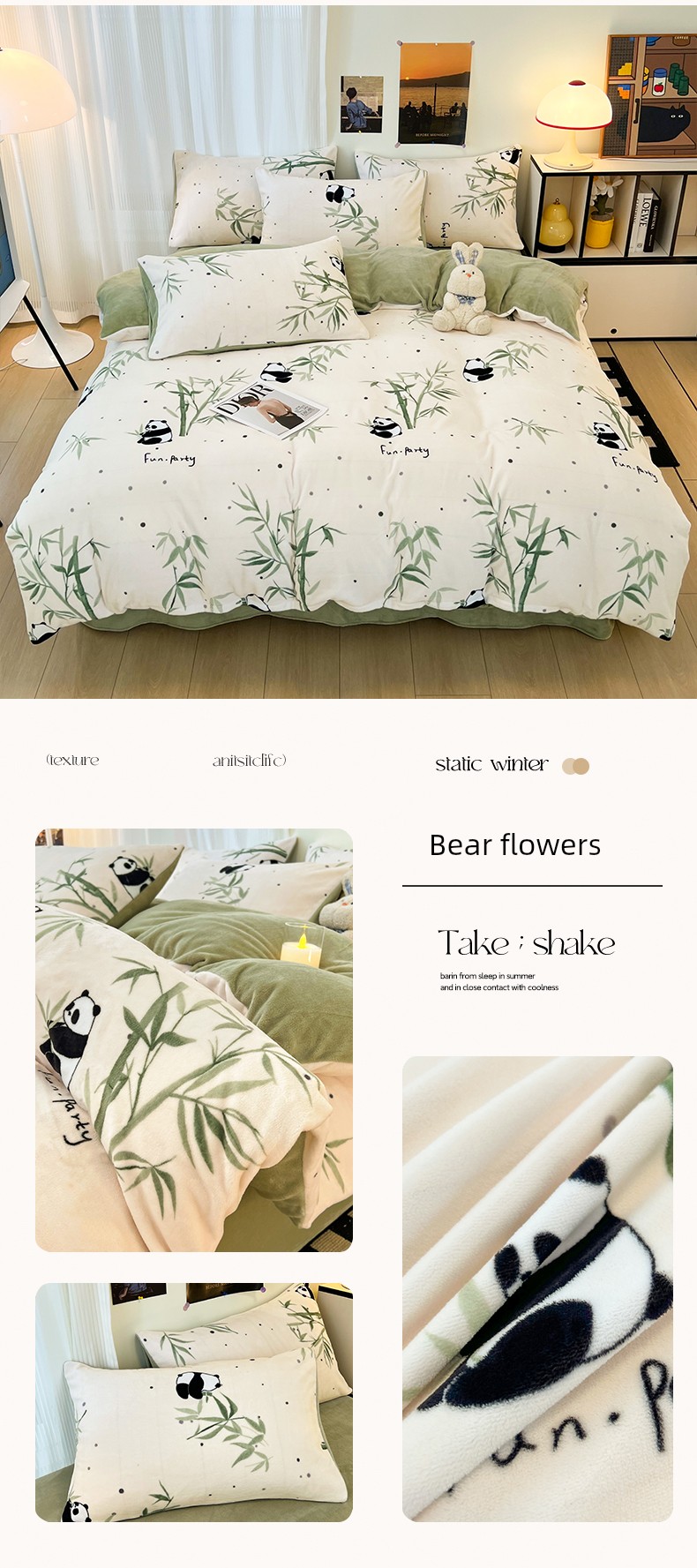This screenshot has width=697, height=1568.
Task: Click the 'Bear flowers' heading
Action: tap(514, 844)
